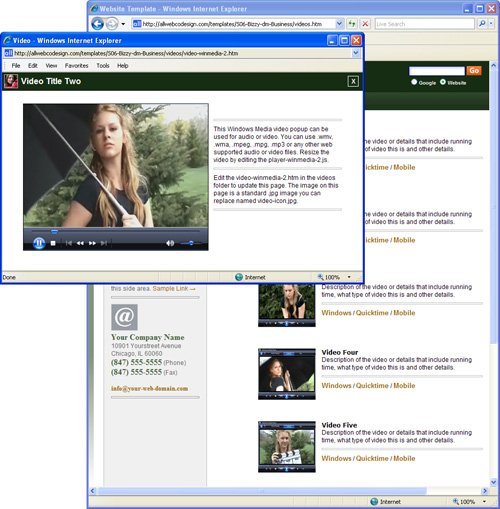Open the Tools menu
This screenshot has height=509, width=500.
click(103, 66)
